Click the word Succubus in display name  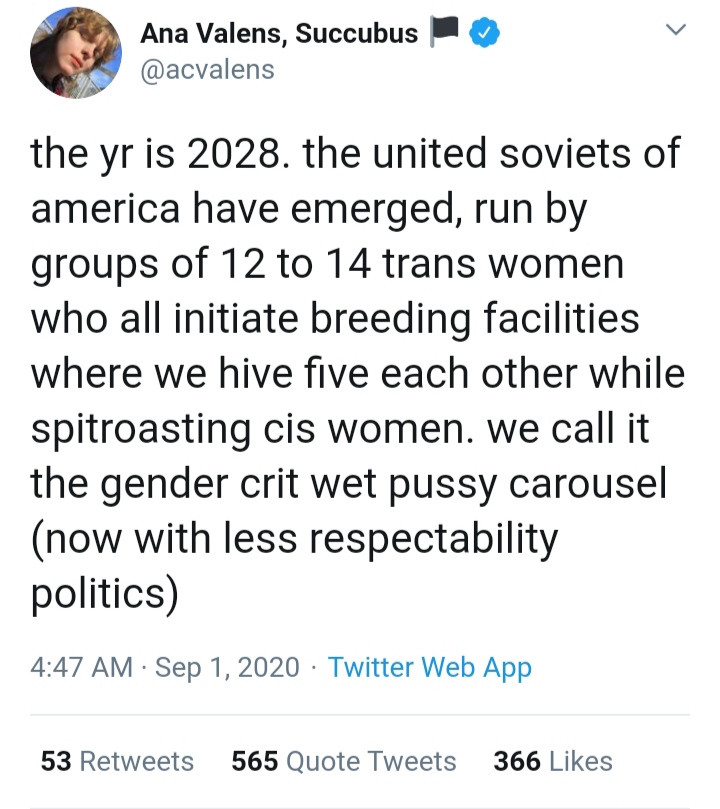pyautogui.click(x=356, y=34)
